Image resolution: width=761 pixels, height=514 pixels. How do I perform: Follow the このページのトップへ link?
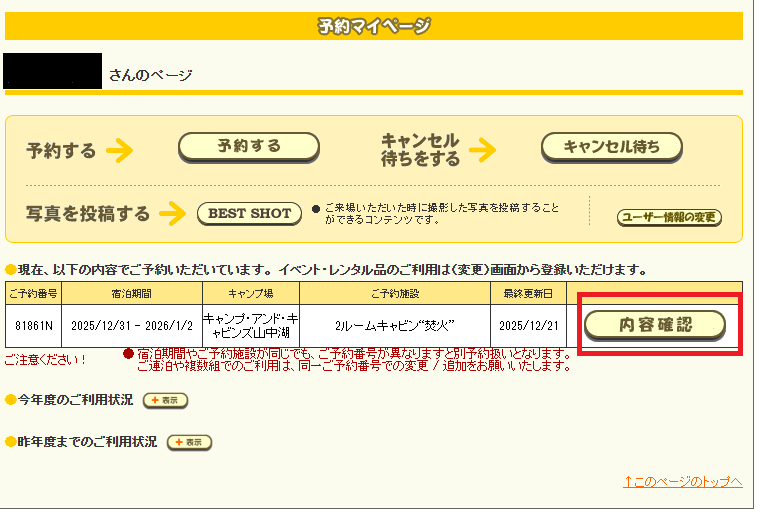(682, 482)
